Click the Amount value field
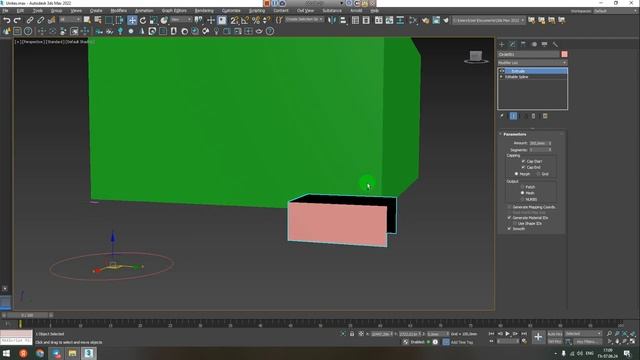The width and height of the screenshot is (640, 360). [538, 143]
